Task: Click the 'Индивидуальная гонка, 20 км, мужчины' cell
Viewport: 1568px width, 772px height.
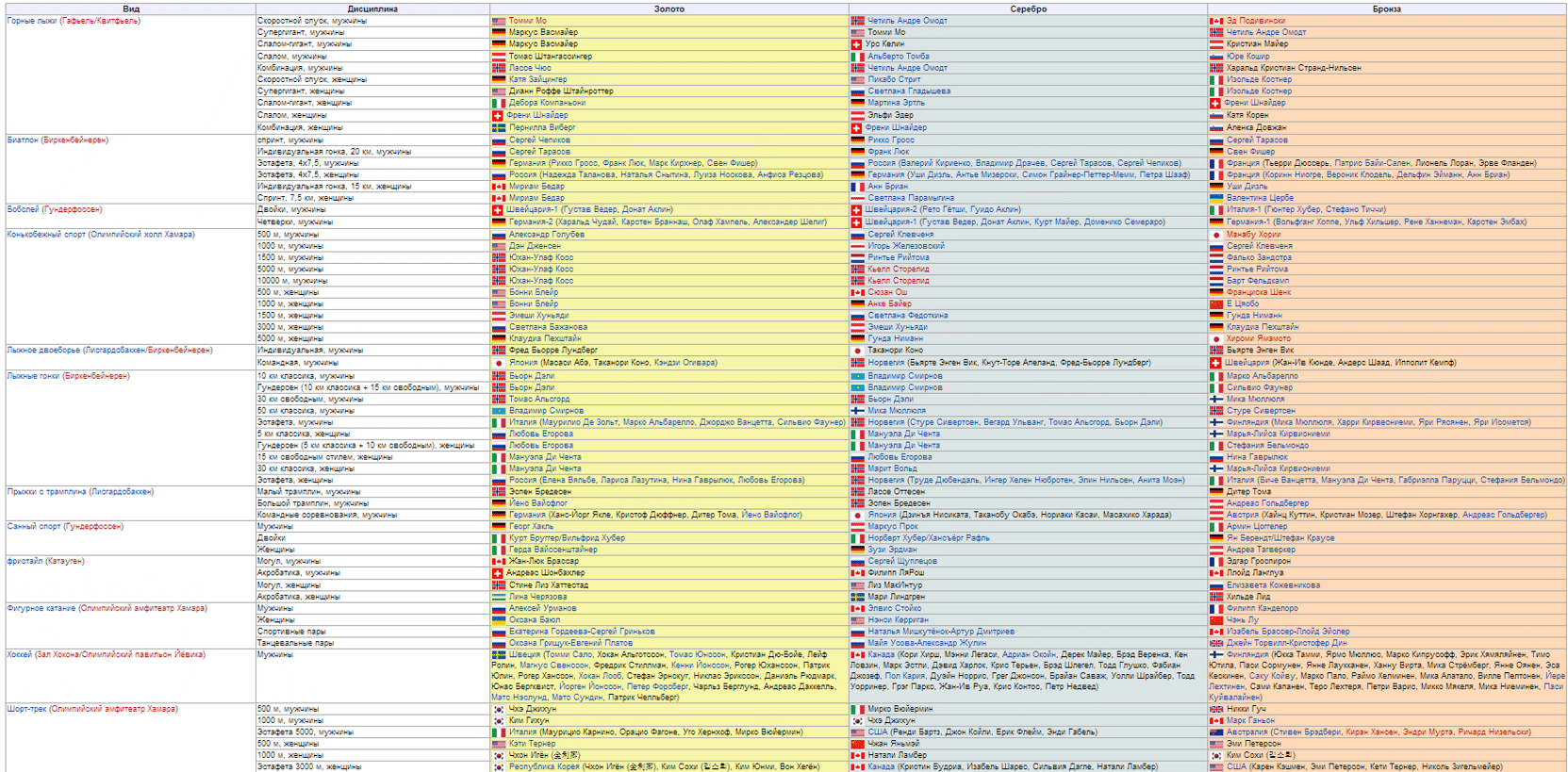Action: tap(372, 151)
